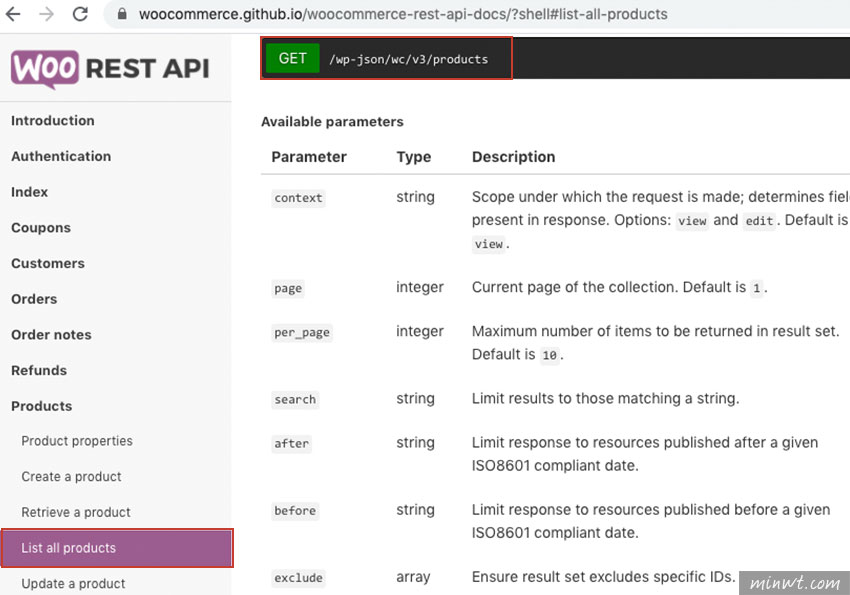Click 'Maximum number of items' description text
850x595 pixels.
655,343
